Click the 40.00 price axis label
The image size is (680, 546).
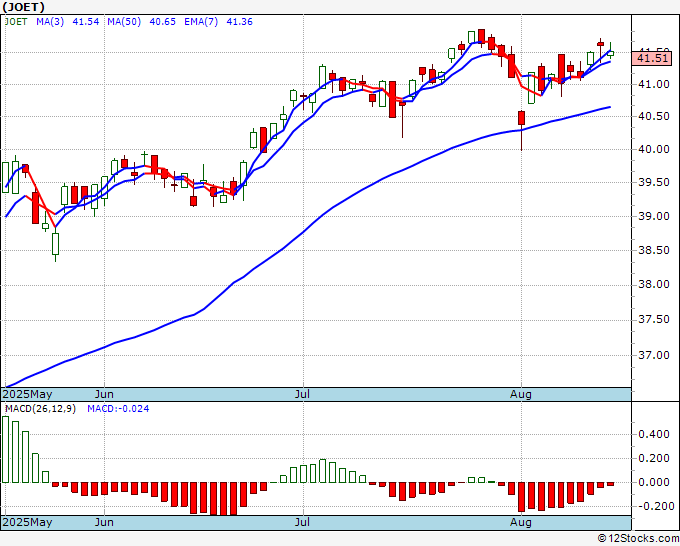[x=654, y=150]
